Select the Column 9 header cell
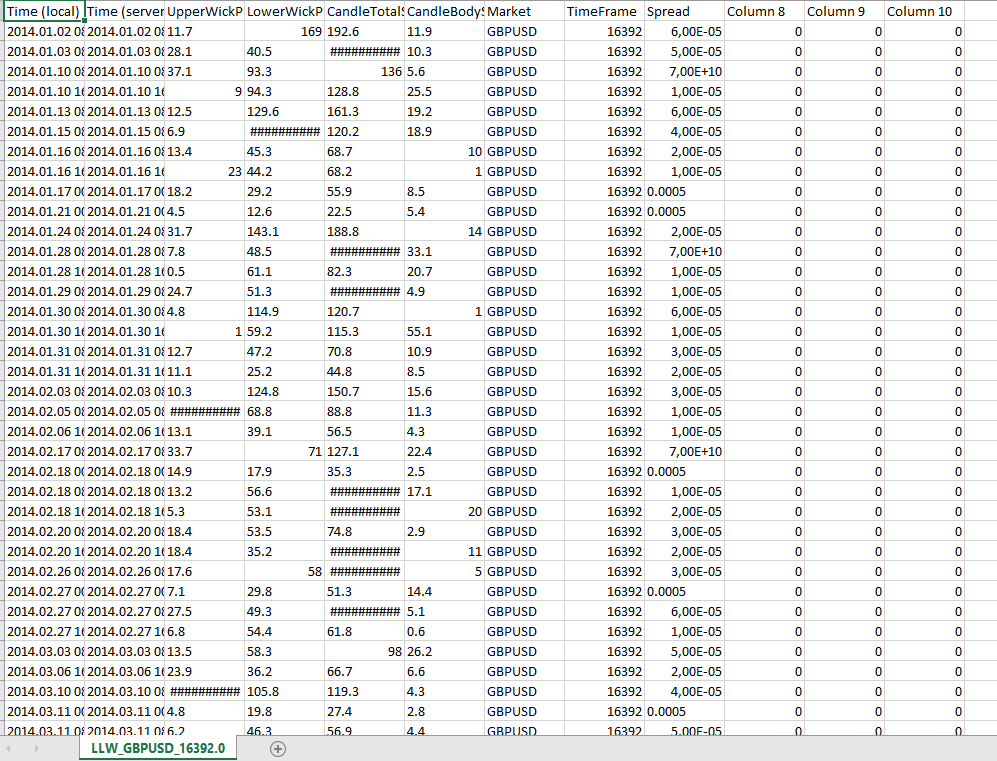 pos(845,11)
